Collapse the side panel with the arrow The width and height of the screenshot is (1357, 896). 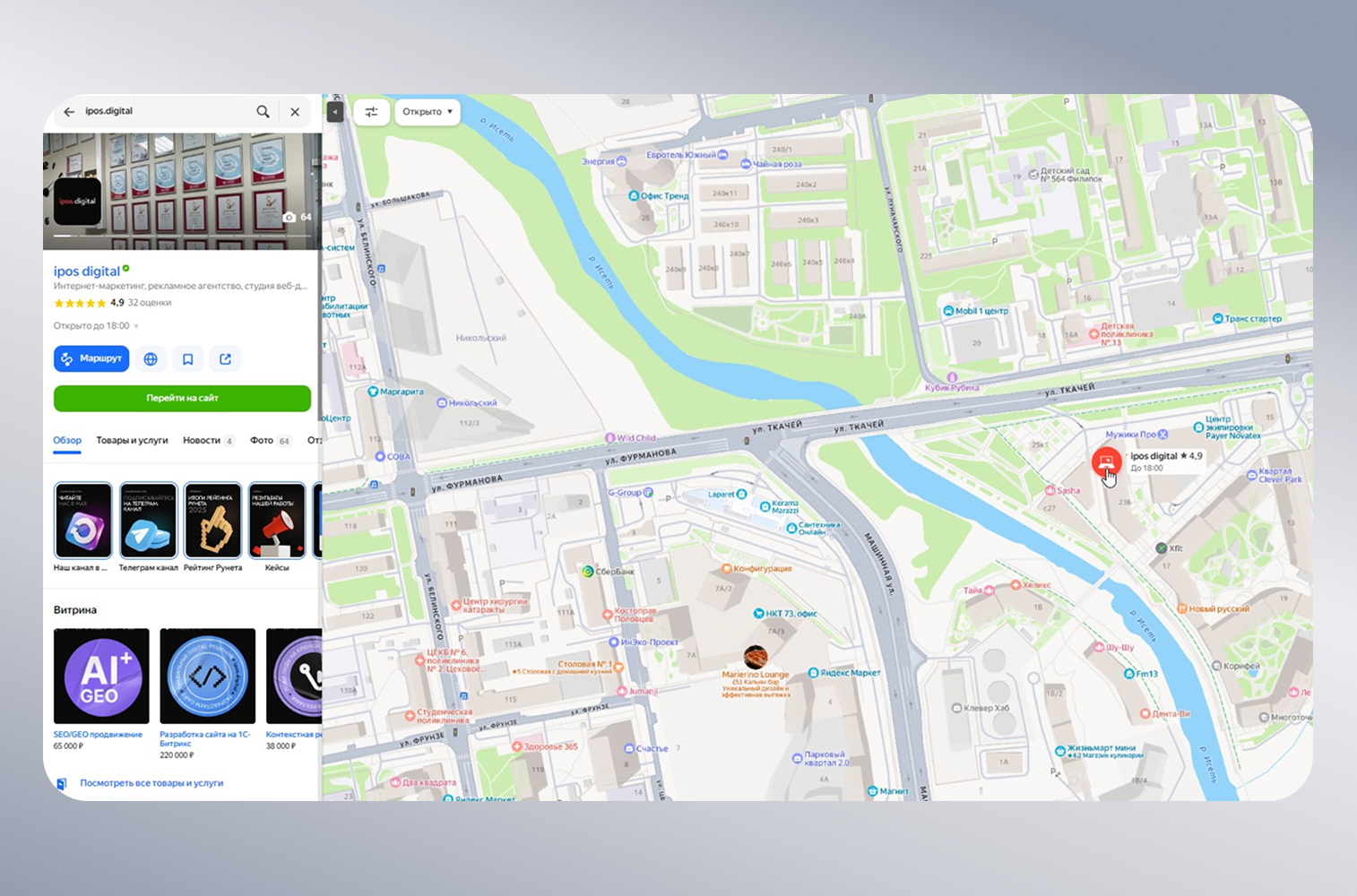click(335, 112)
